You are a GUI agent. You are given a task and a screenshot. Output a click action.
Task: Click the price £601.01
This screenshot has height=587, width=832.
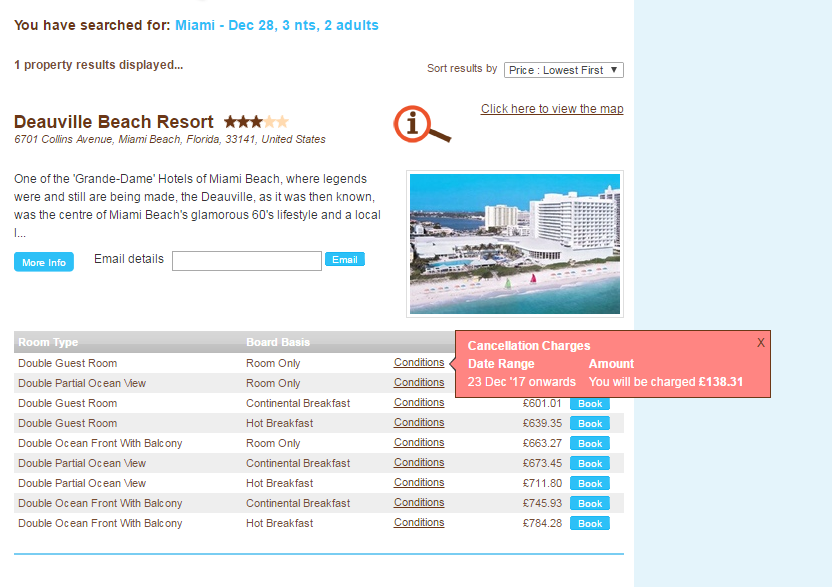[542, 403]
